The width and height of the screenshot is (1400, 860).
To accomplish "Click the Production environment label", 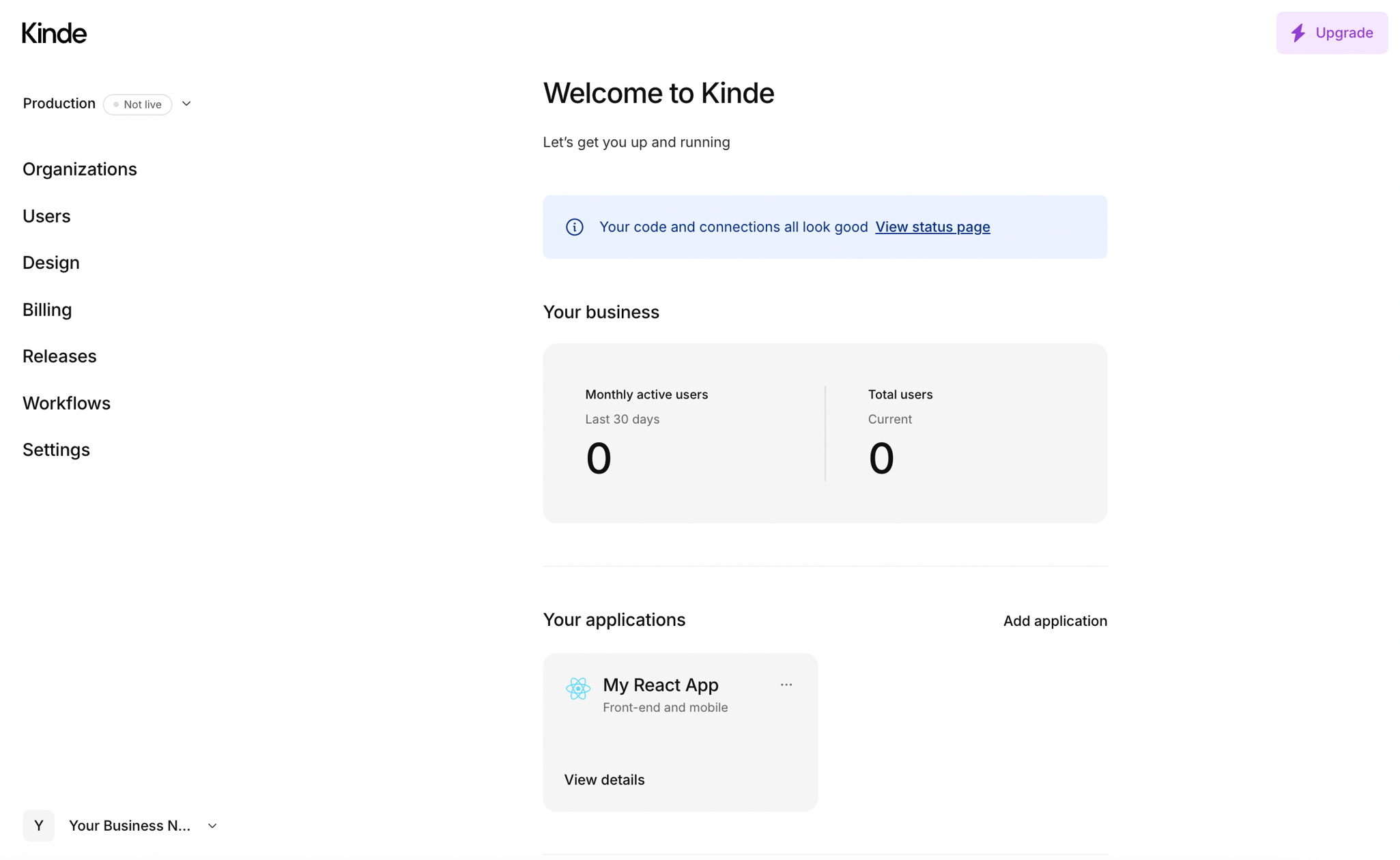I will coord(59,104).
